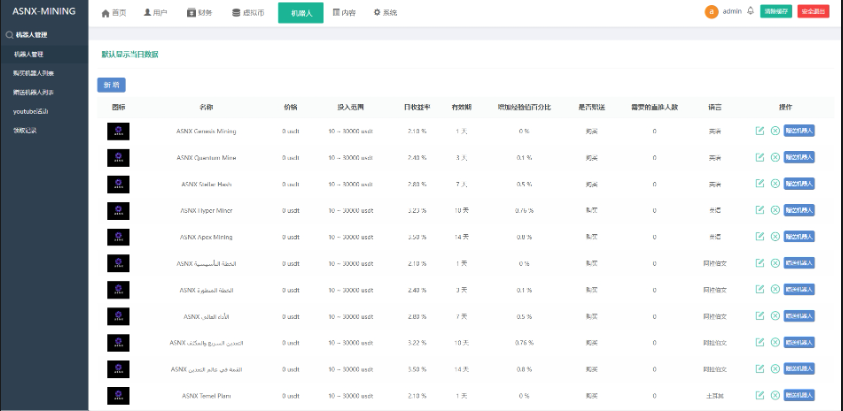This screenshot has height=411, width=843.
Task: Click the 名称 column header
Action: tap(206, 107)
